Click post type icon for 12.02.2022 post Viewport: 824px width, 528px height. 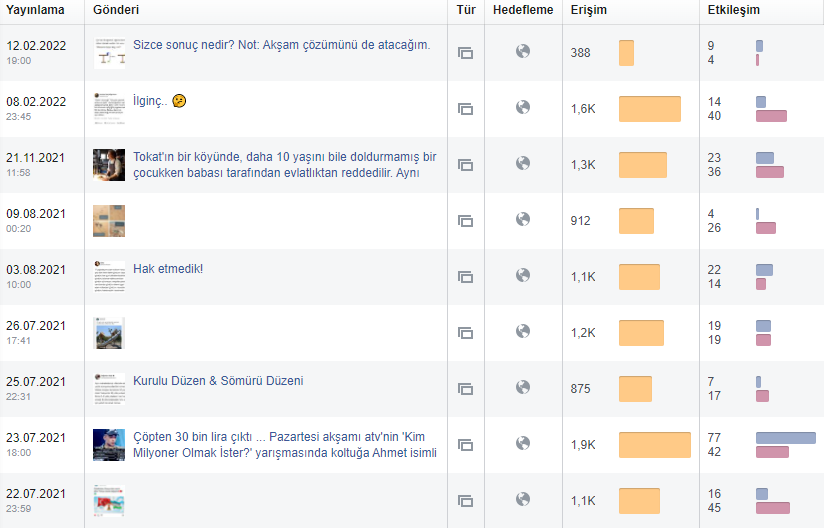466,53
